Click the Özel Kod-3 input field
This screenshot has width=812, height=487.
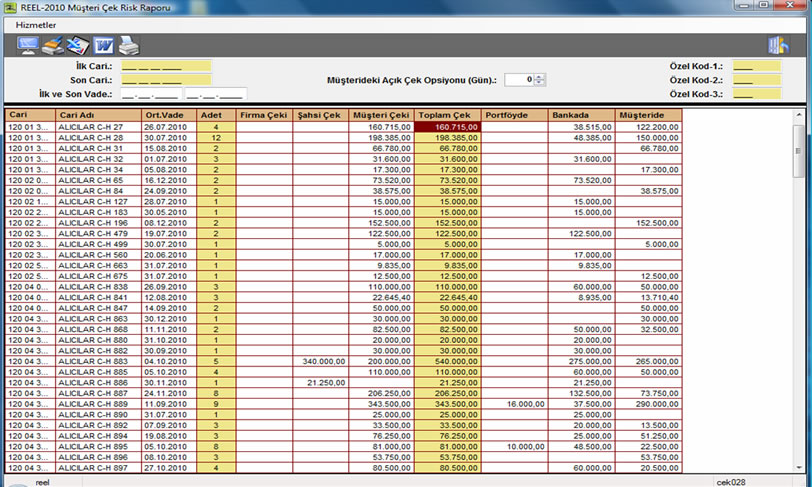click(757, 94)
